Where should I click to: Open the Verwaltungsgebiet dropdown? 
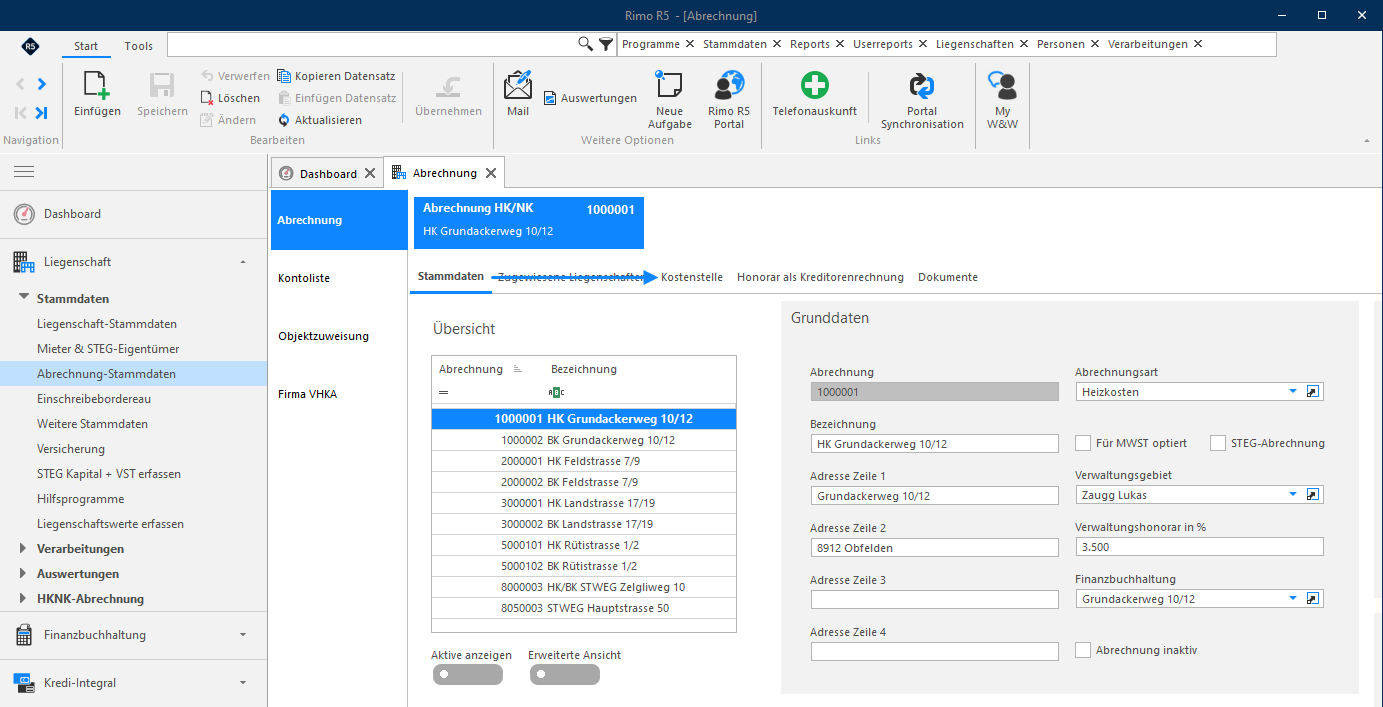[1292, 494]
